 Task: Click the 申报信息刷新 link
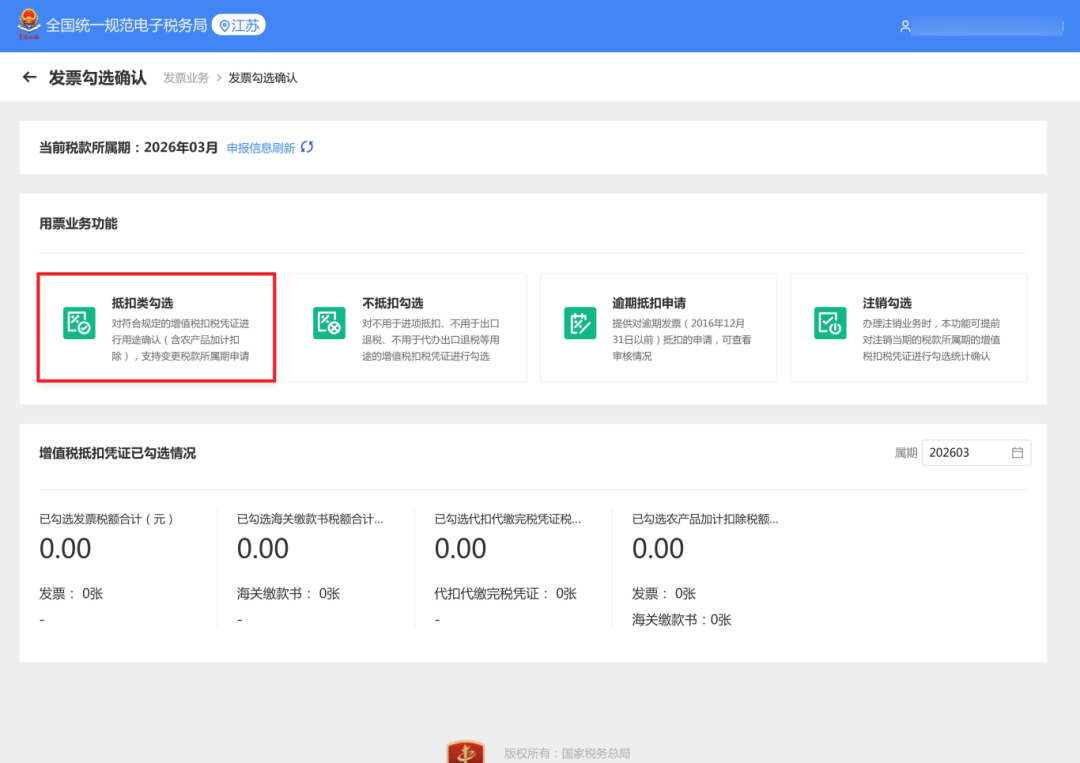260,148
